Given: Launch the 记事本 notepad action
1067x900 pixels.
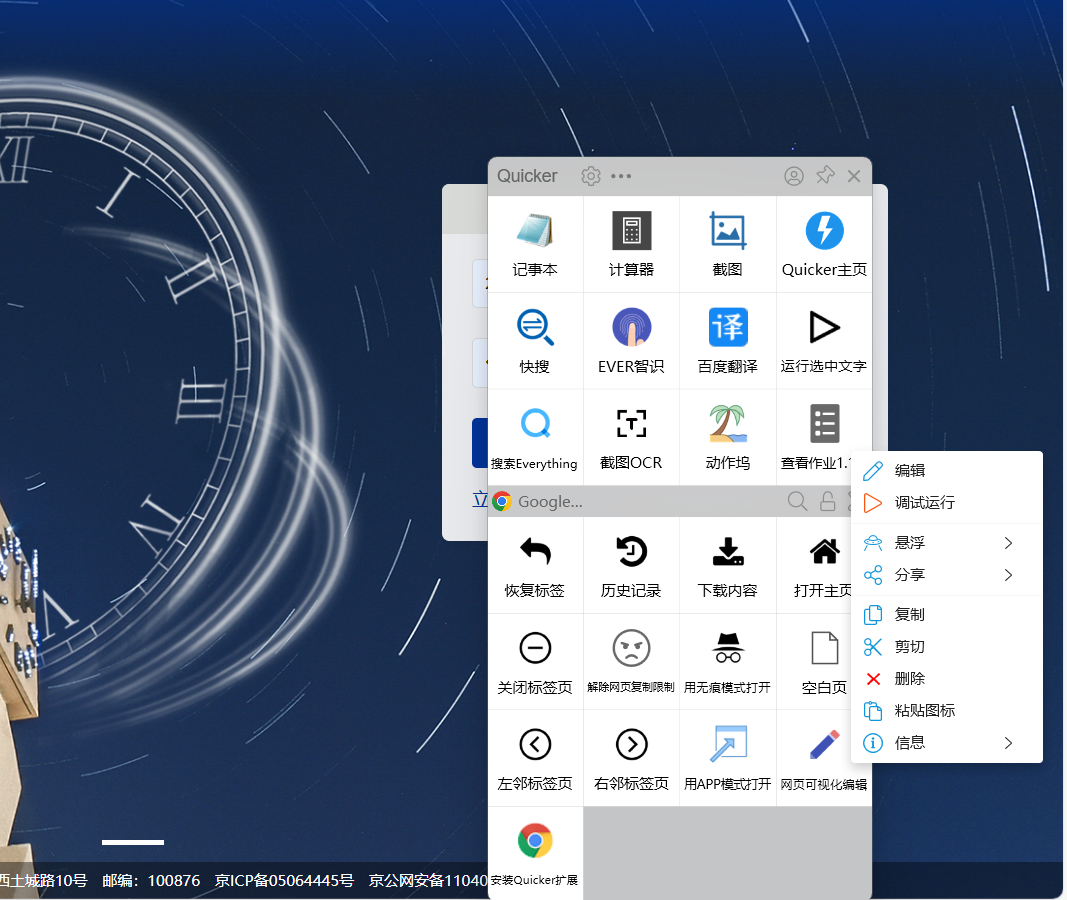Looking at the screenshot, I should (x=535, y=244).
